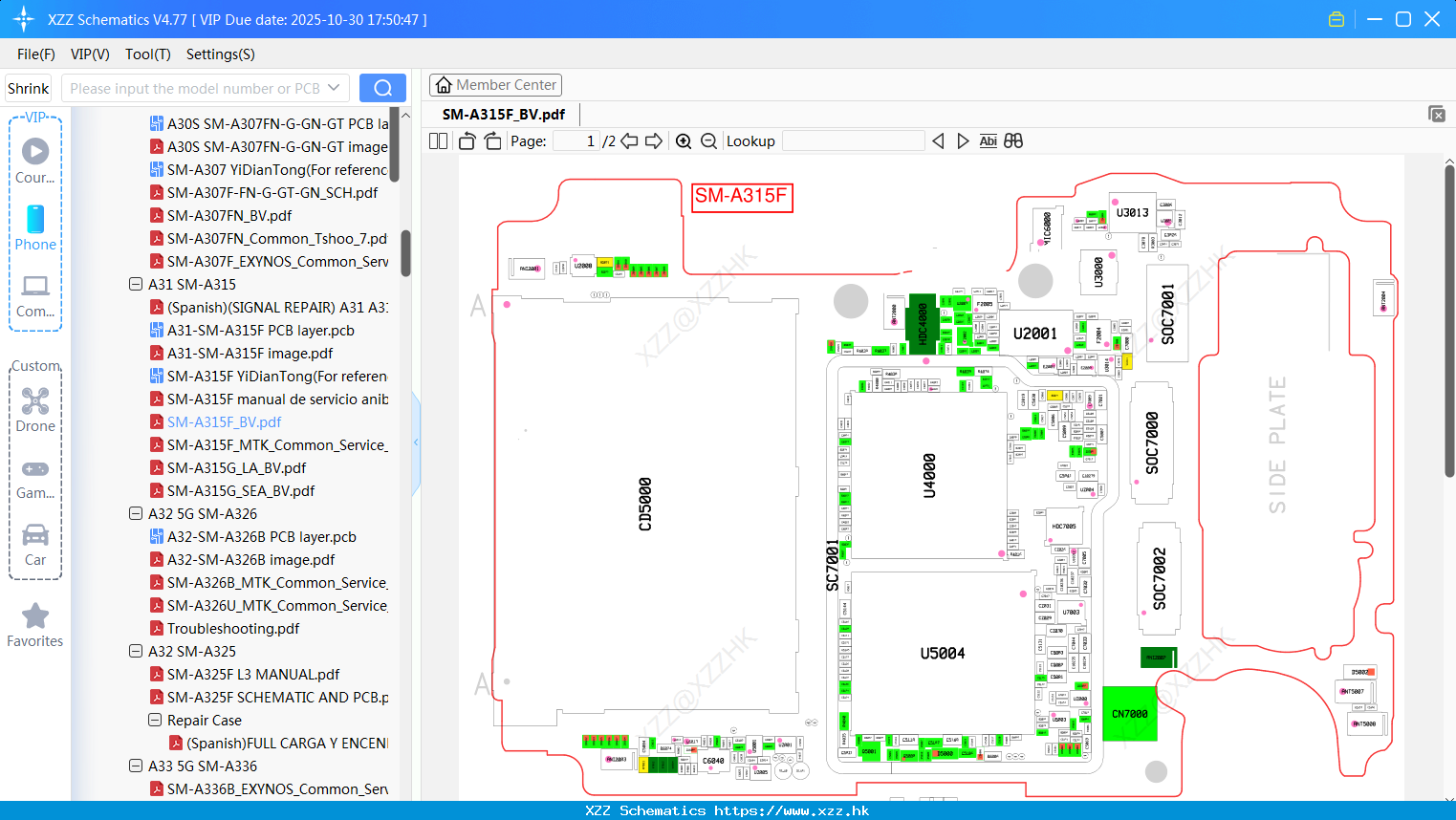The width and height of the screenshot is (1456, 820).
Task: Open A32-SM-A326B PCB layer.pcb file
Action: (x=262, y=537)
